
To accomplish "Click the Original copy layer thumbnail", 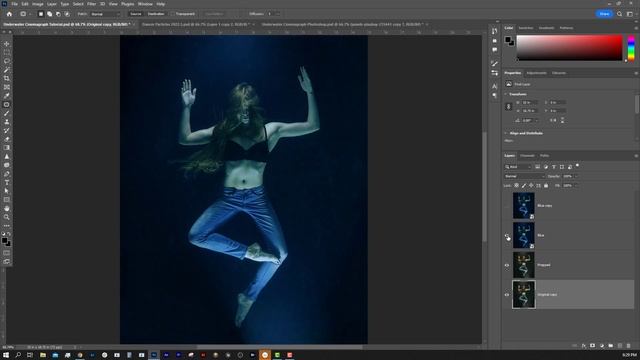I will (524, 294).
